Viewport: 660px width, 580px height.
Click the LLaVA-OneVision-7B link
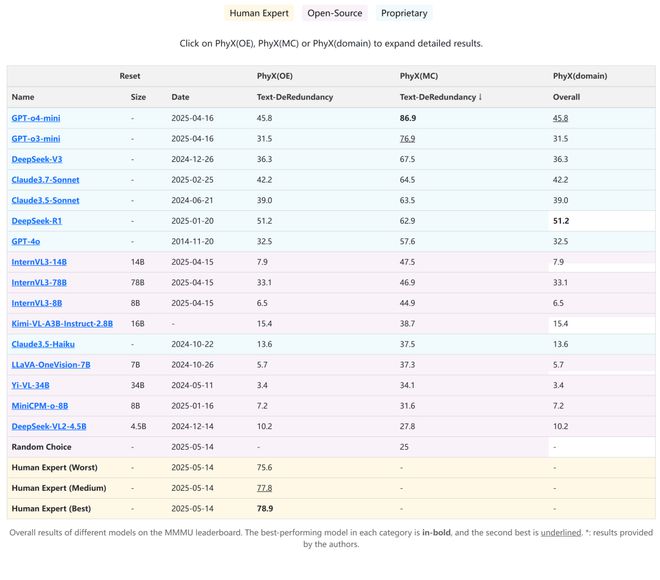coord(51,365)
